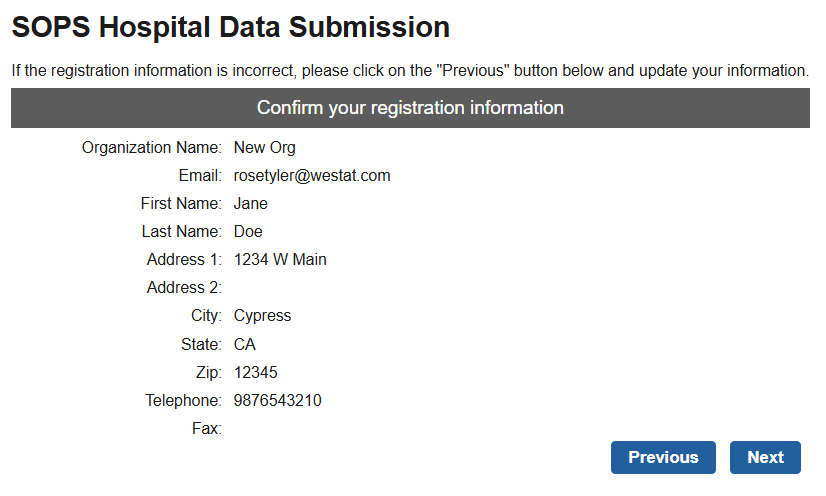Click the state value 'CA'
The image size is (826, 496).
(245, 345)
